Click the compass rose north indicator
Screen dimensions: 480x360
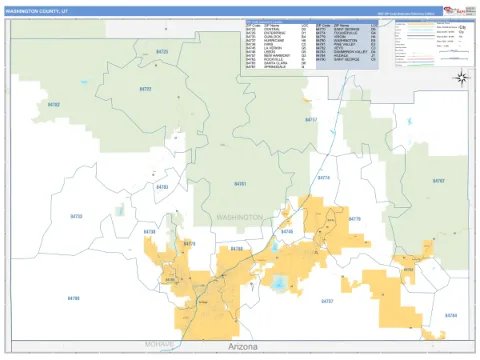[462, 78]
